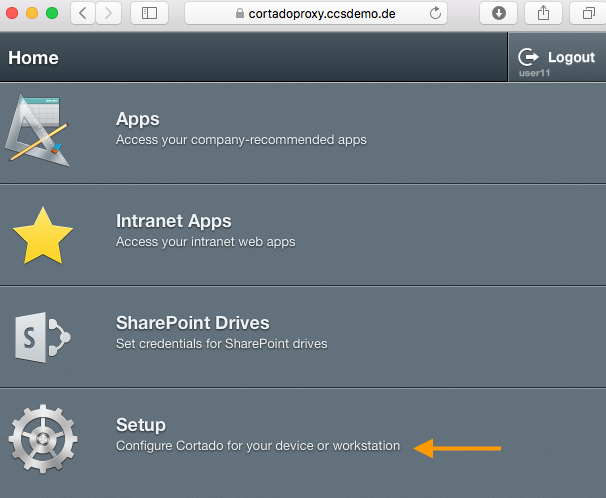
Task: Click the yellow star Intranet Apps icon
Action: coord(43,236)
